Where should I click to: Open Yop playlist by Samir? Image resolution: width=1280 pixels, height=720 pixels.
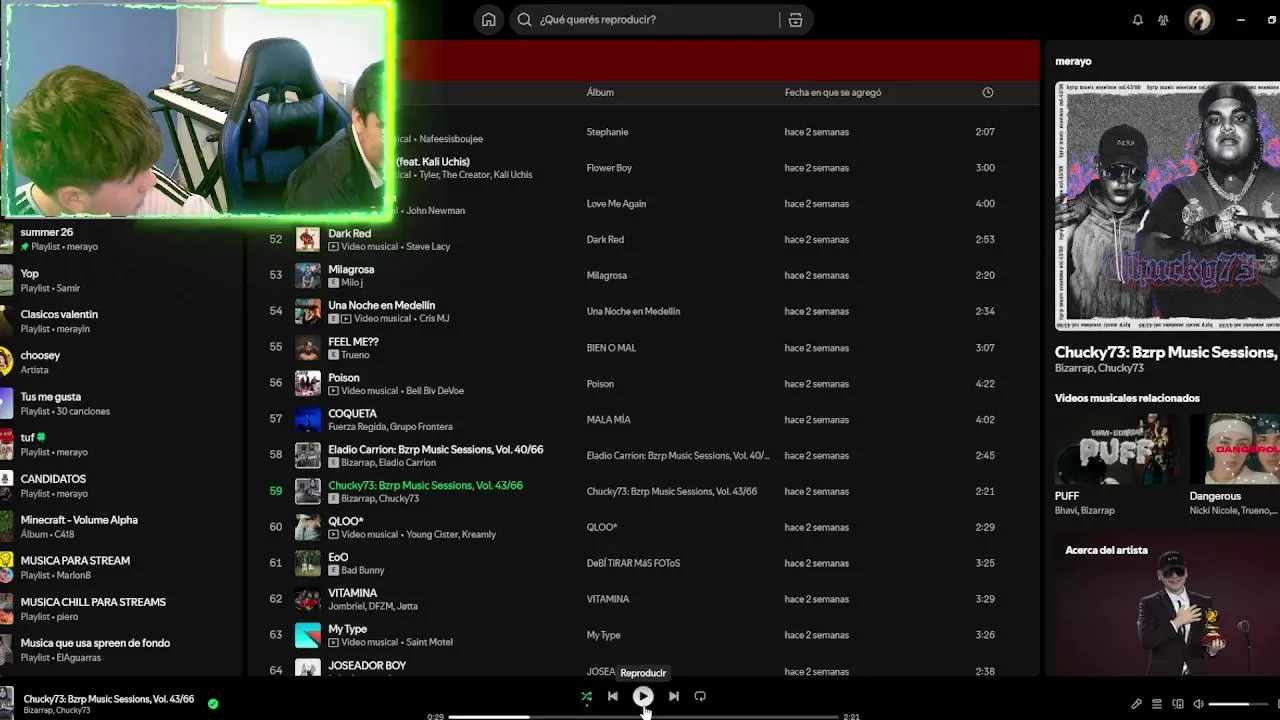point(120,280)
